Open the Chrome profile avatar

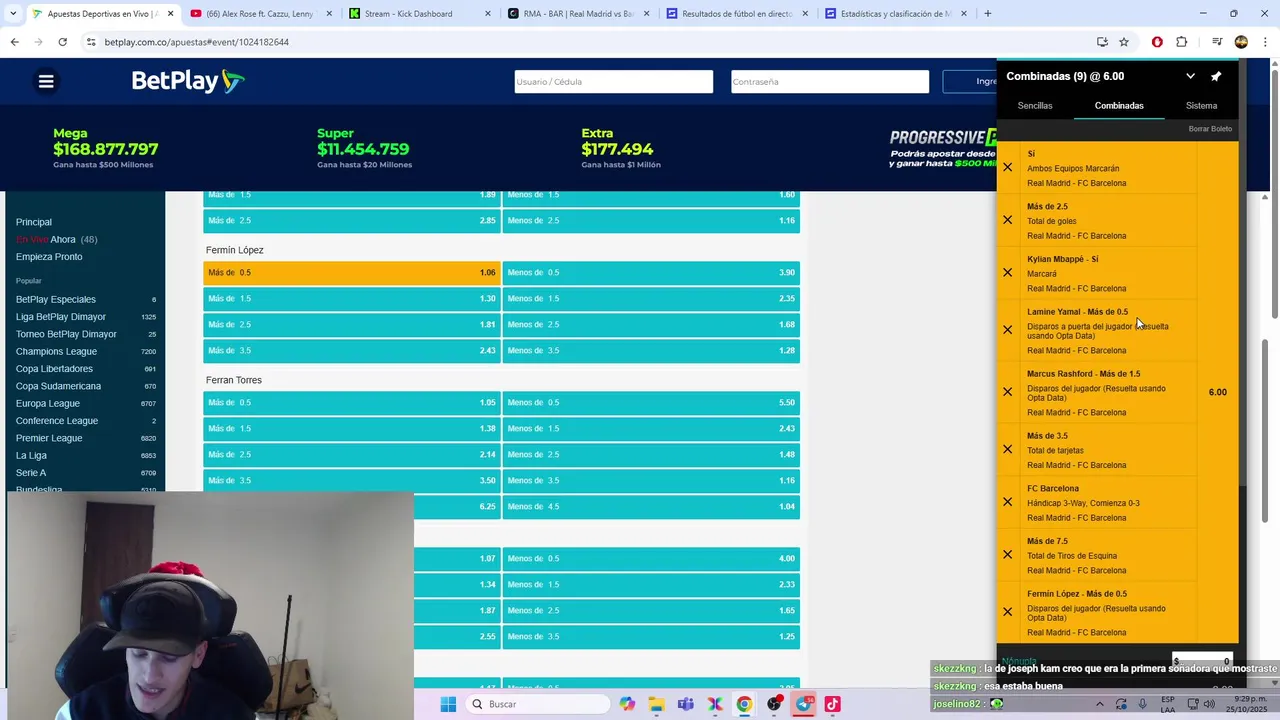pos(1241,42)
